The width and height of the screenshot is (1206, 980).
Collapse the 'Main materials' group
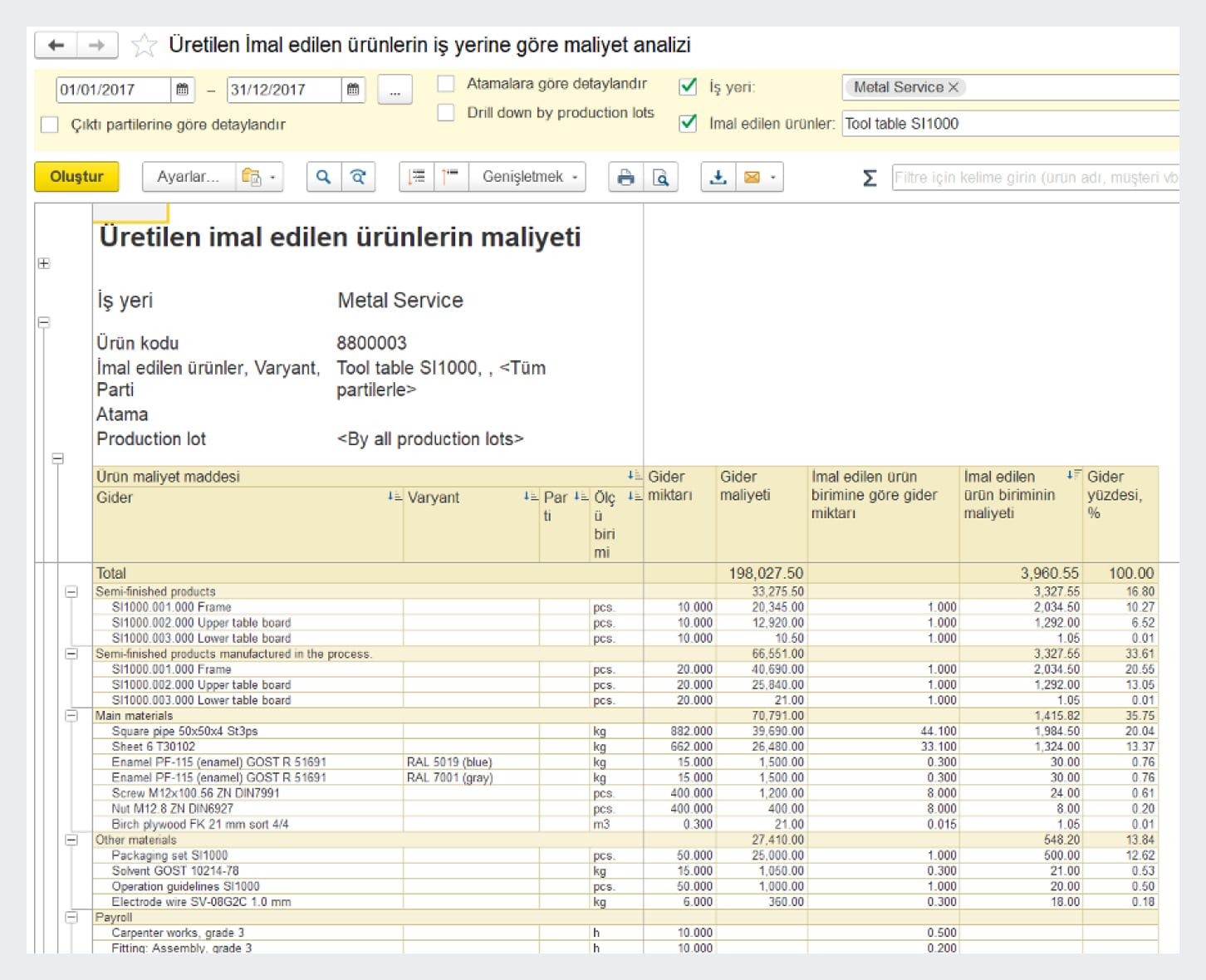pyautogui.click(x=71, y=716)
